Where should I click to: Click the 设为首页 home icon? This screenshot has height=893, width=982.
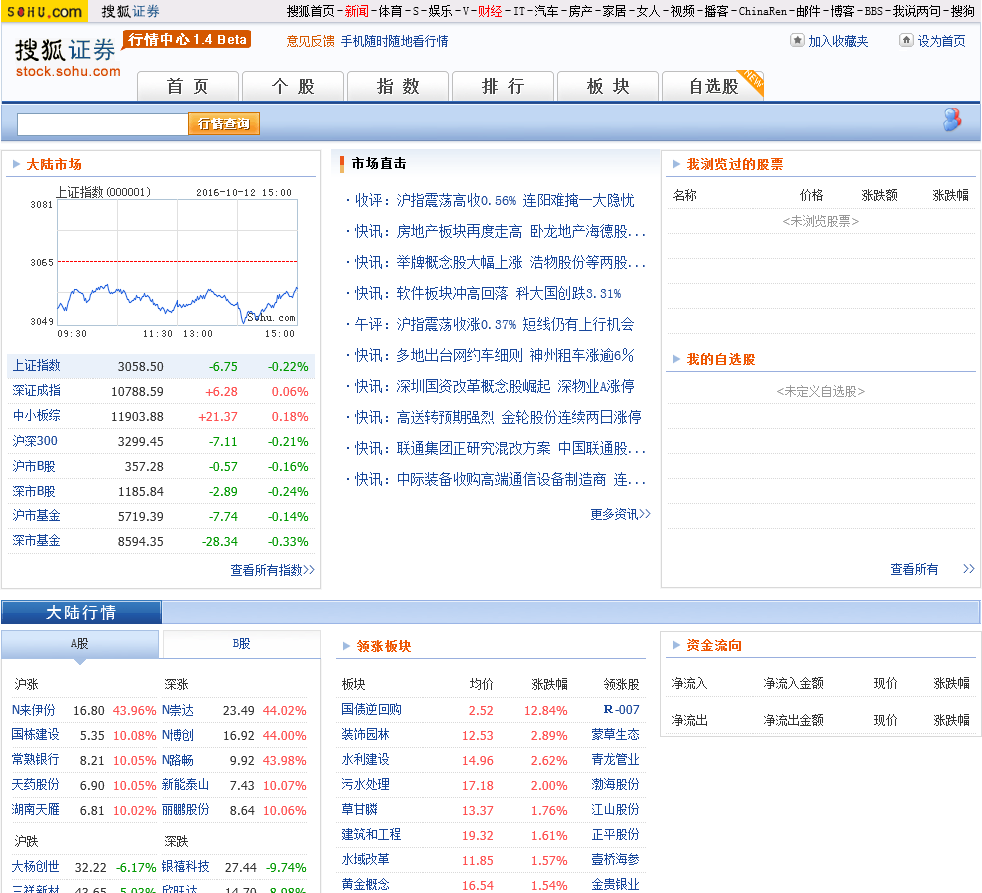[x=906, y=41]
